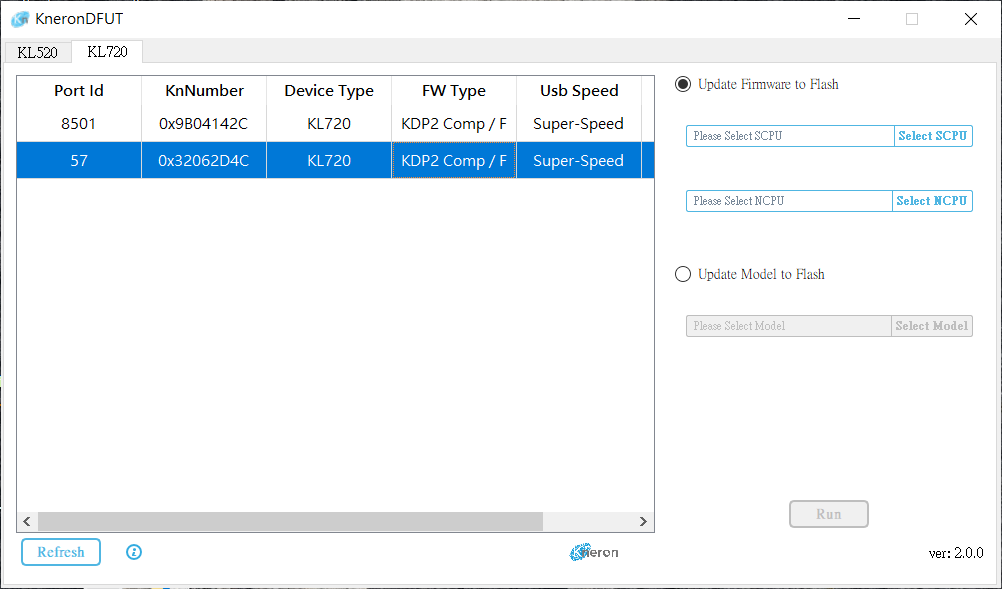Click Super-Speed cell in port 57 row
This screenshot has width=1002, height=589.
(x=579, y=160)
